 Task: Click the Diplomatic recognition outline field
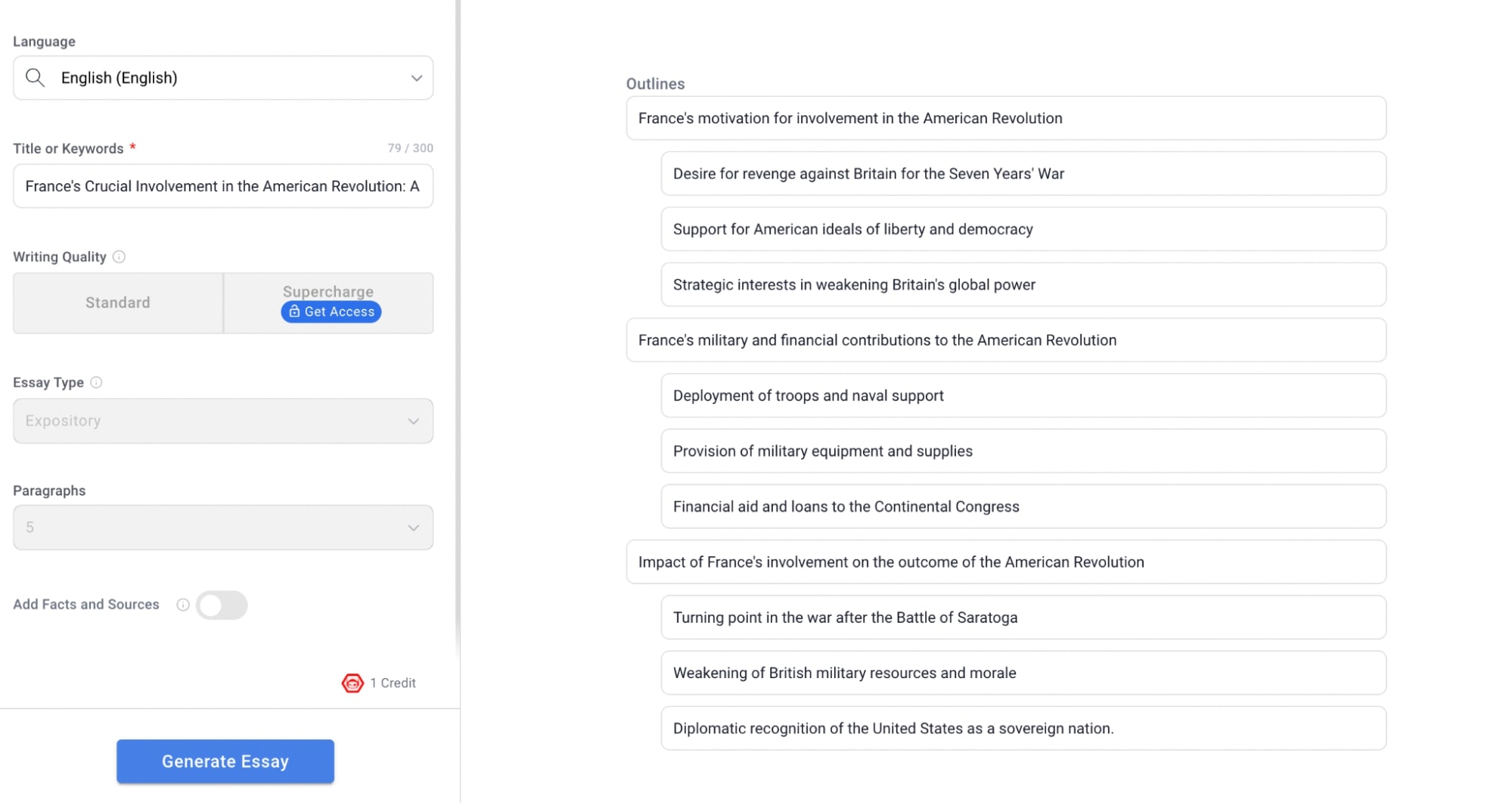(1023, 729)
